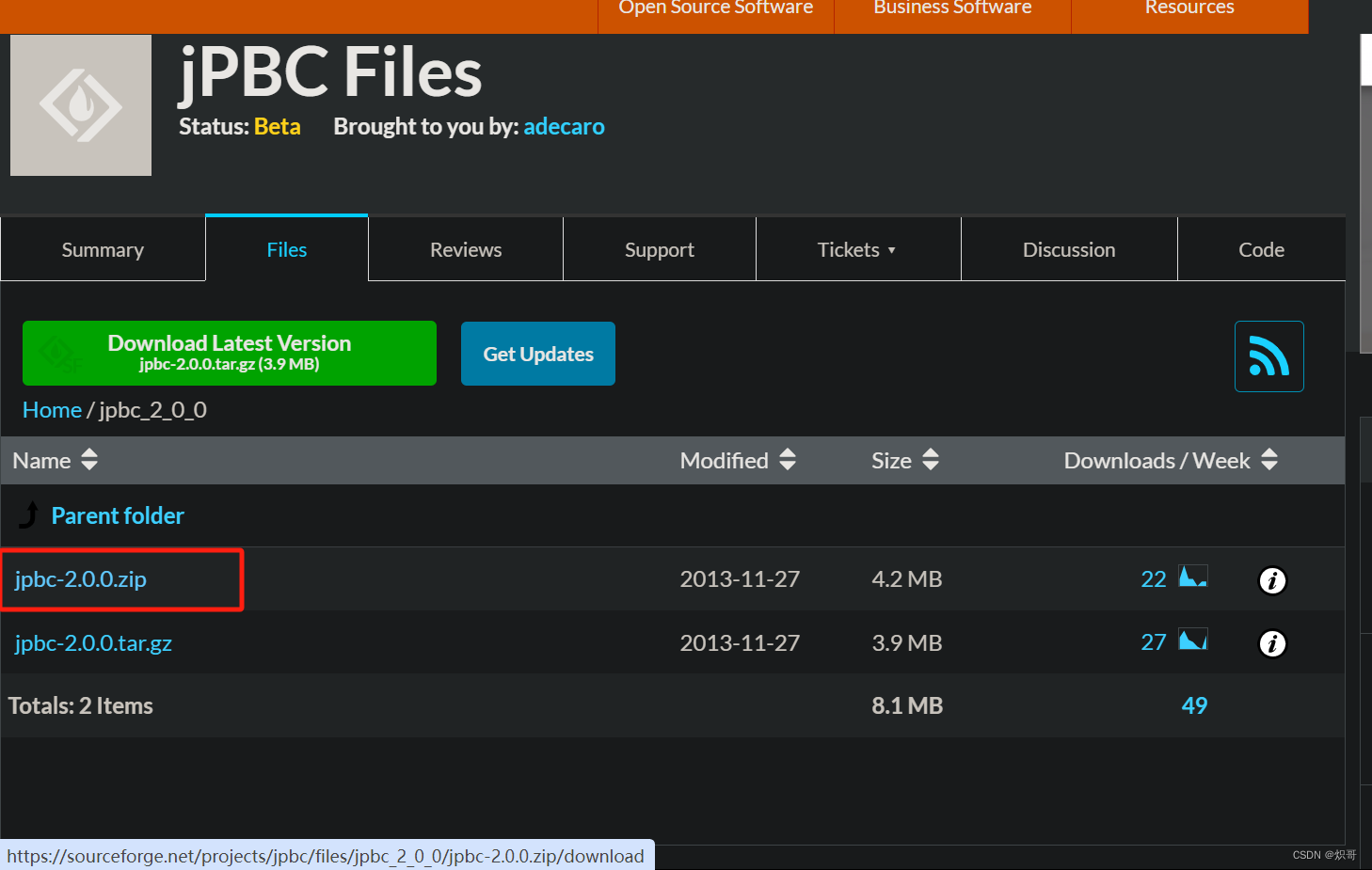Viewport: 1372px width, 870px height.
Task: View download stats chart for jpbc-2.0.0.zip
Action: 1192,577
